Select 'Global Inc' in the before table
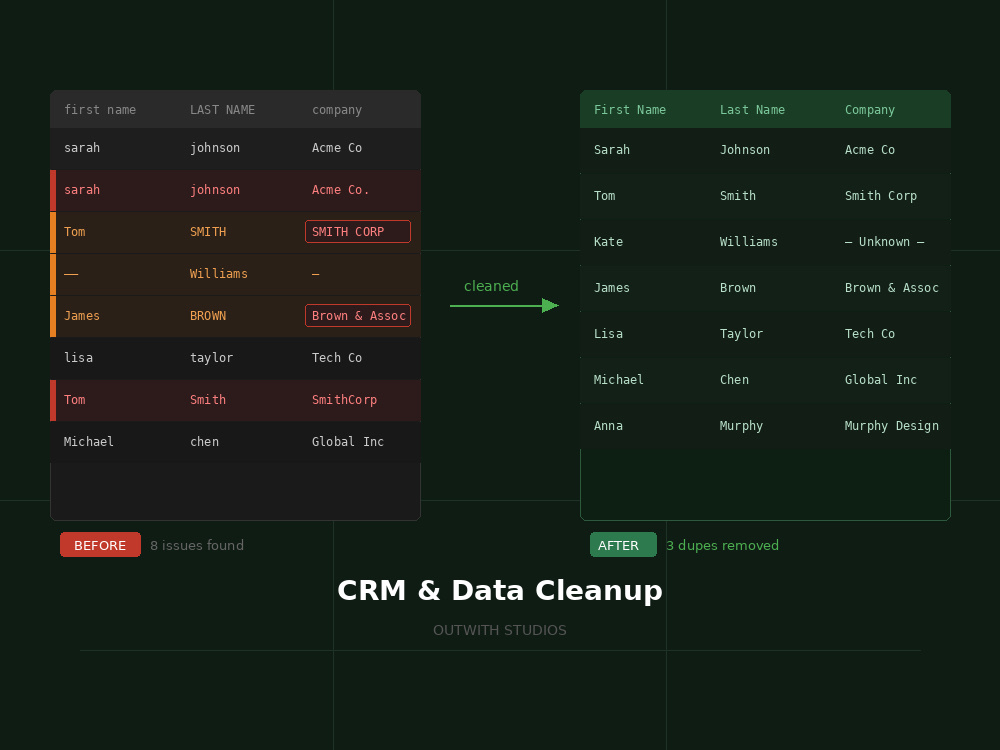The width and height of the screenshot is (1000, 750). pos(348,441)
